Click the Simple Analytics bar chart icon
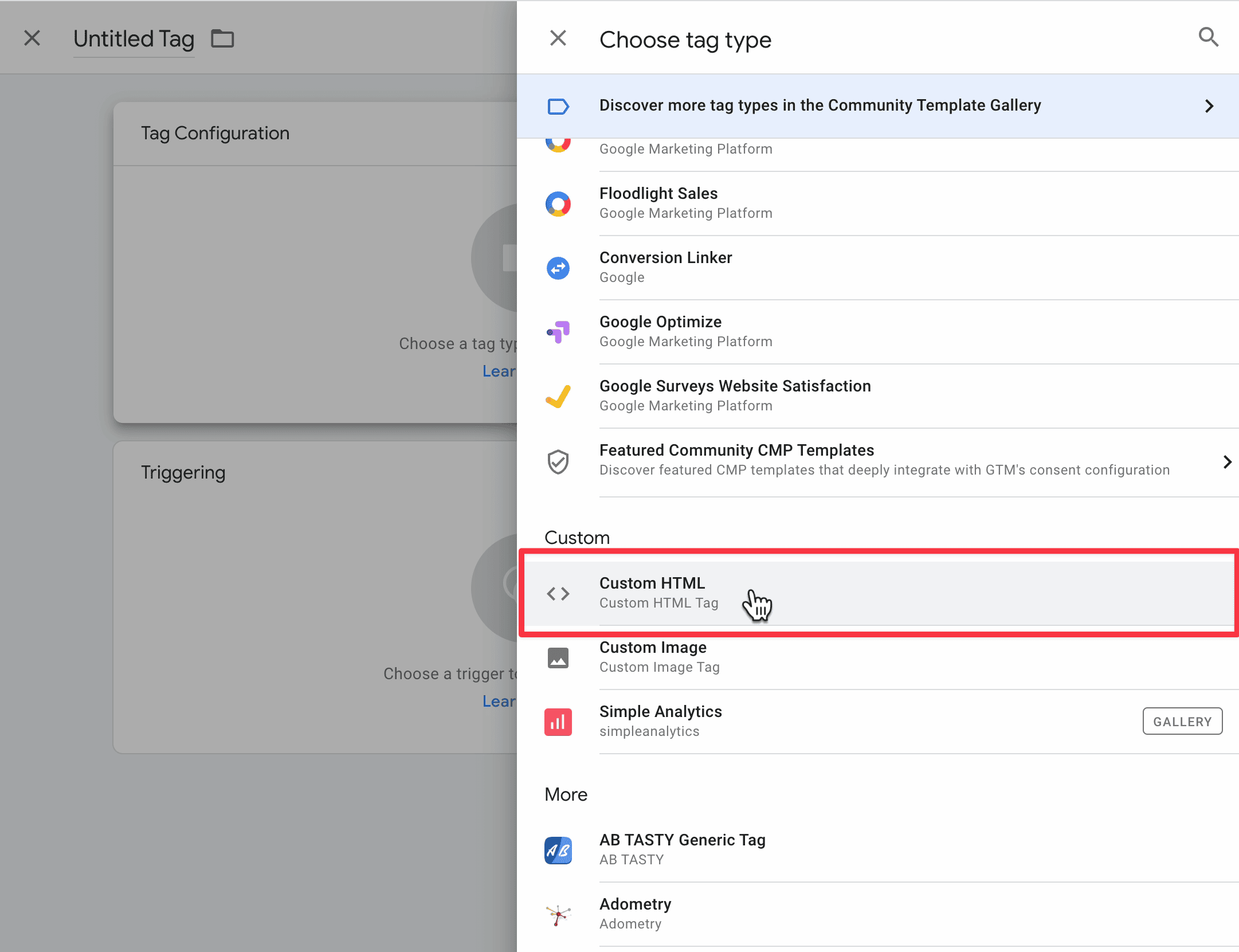This screenshot has height=952, width=1239. coord(558,722)
